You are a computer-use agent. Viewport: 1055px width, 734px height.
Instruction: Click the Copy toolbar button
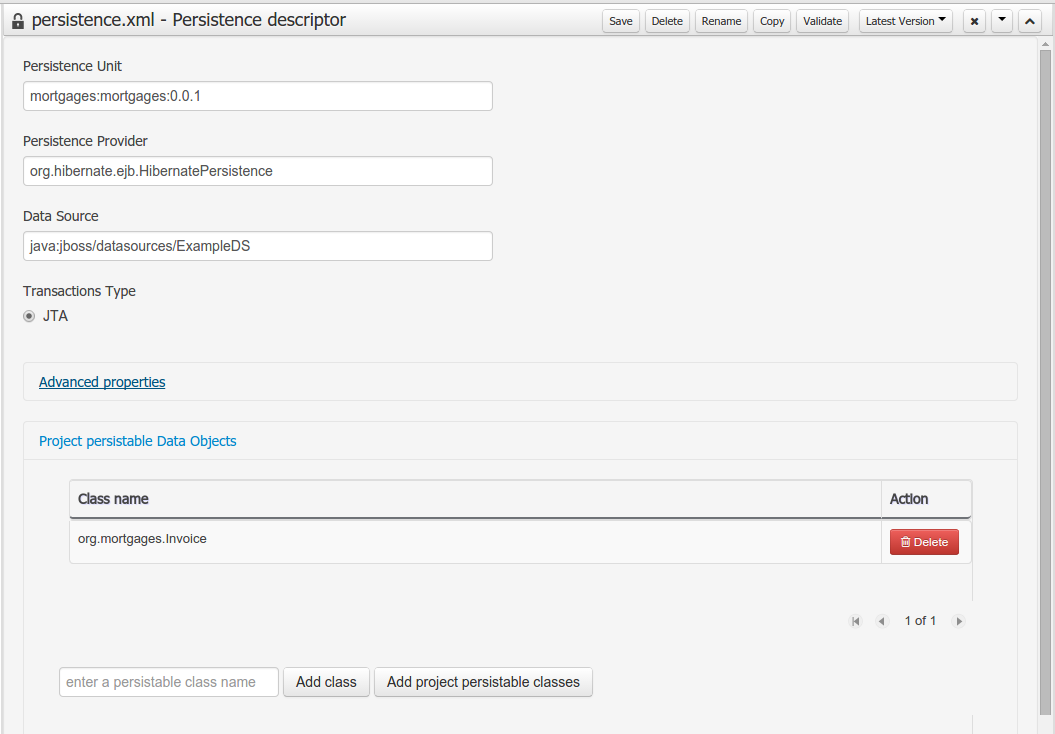pyautogui.click(x=772, y=21)
